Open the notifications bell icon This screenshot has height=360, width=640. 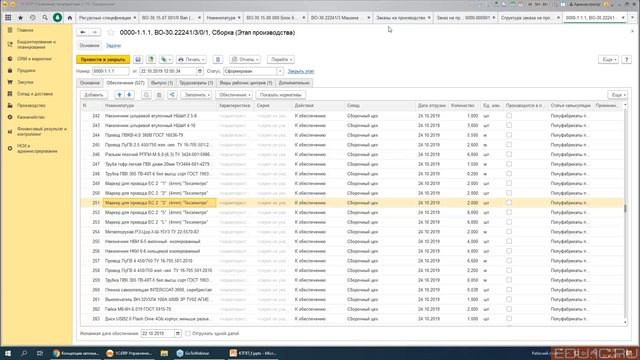click(58, 18)
